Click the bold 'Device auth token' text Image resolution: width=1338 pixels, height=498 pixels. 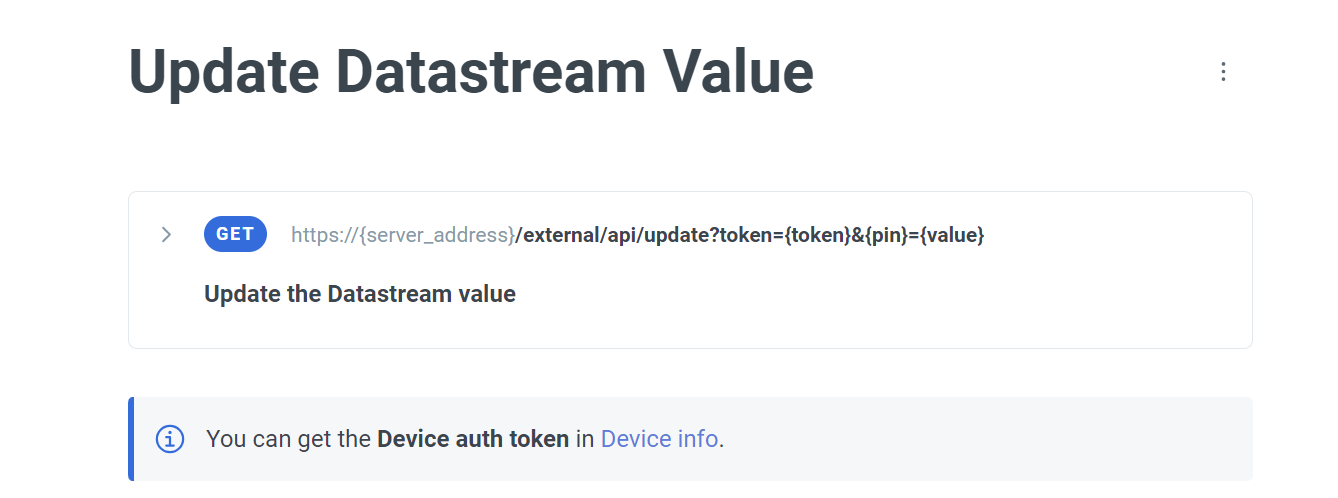coord(473,439)
